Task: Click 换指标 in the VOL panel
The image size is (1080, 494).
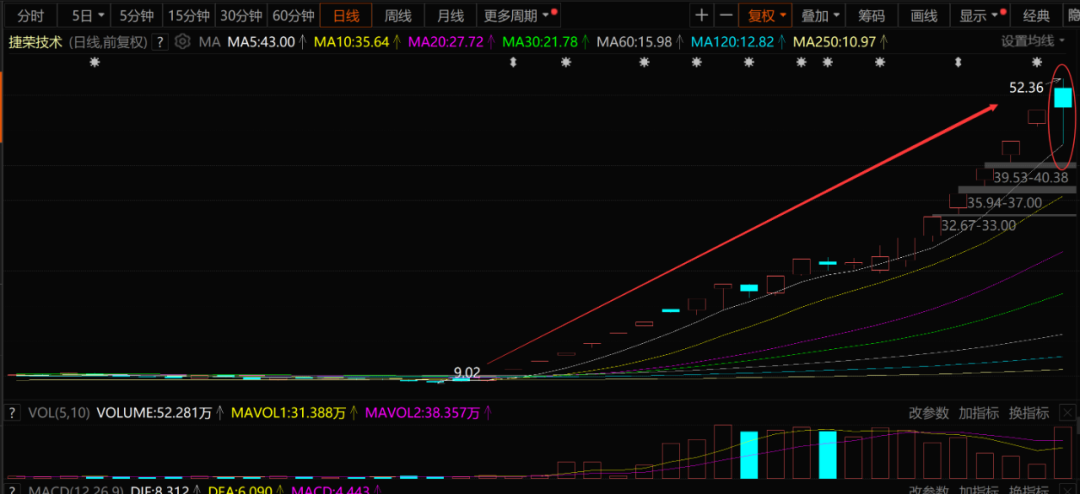Action: (1029, 413)
